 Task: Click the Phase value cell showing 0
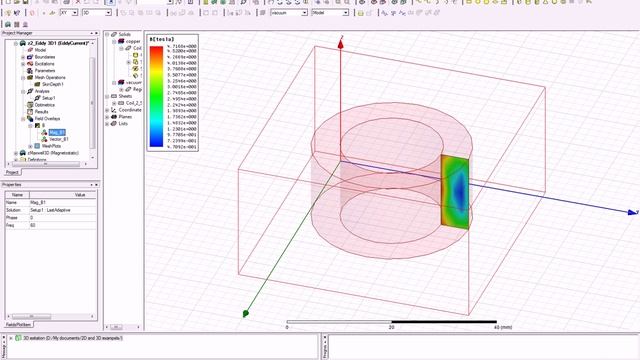tap(63, 218)
